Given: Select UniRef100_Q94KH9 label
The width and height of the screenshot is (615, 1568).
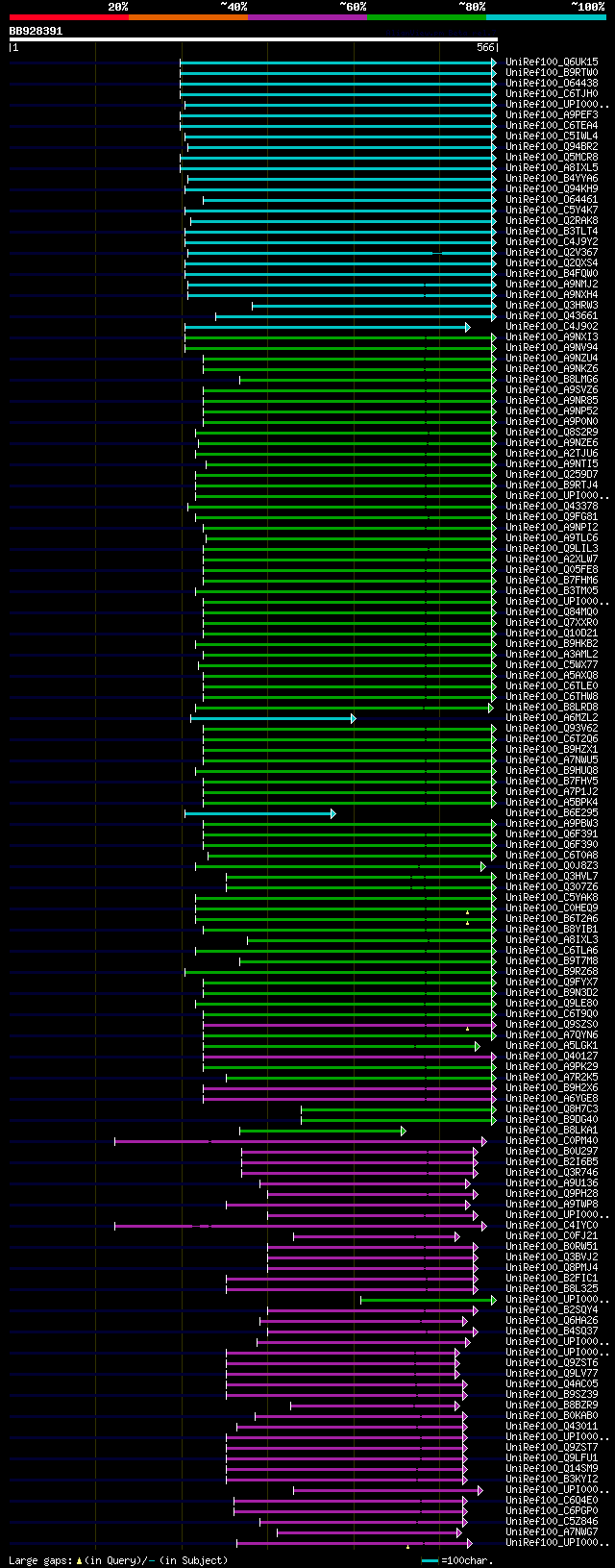Looking at the screenshot, I should [552, 189].
